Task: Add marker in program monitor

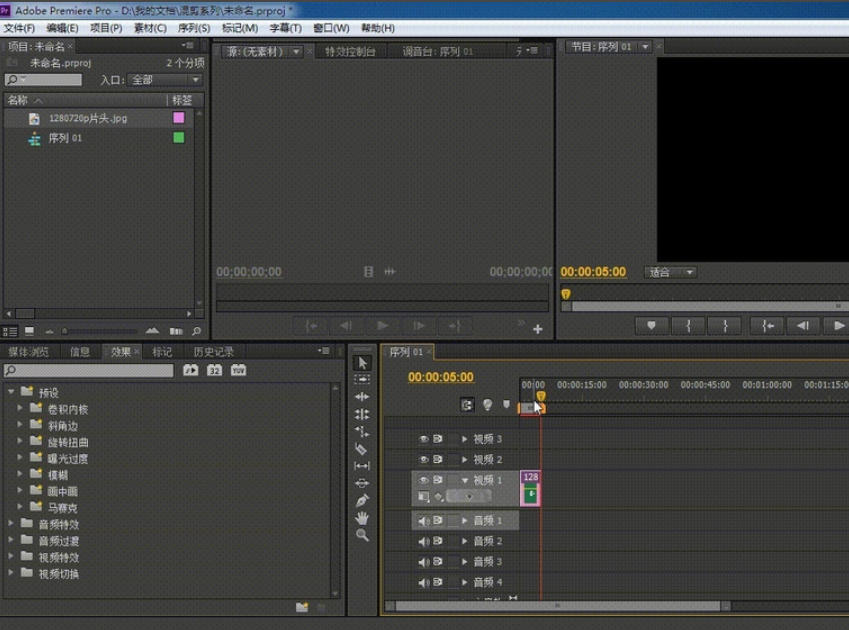Action: (x=651, y=325)
